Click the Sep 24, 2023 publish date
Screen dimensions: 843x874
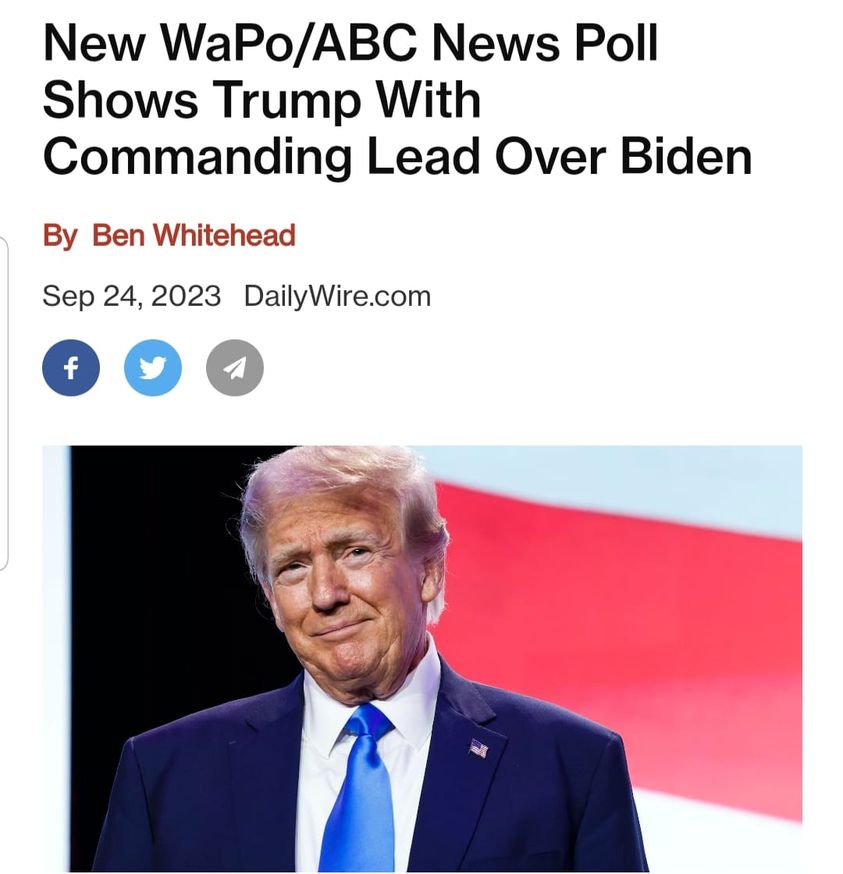(132, 296)
